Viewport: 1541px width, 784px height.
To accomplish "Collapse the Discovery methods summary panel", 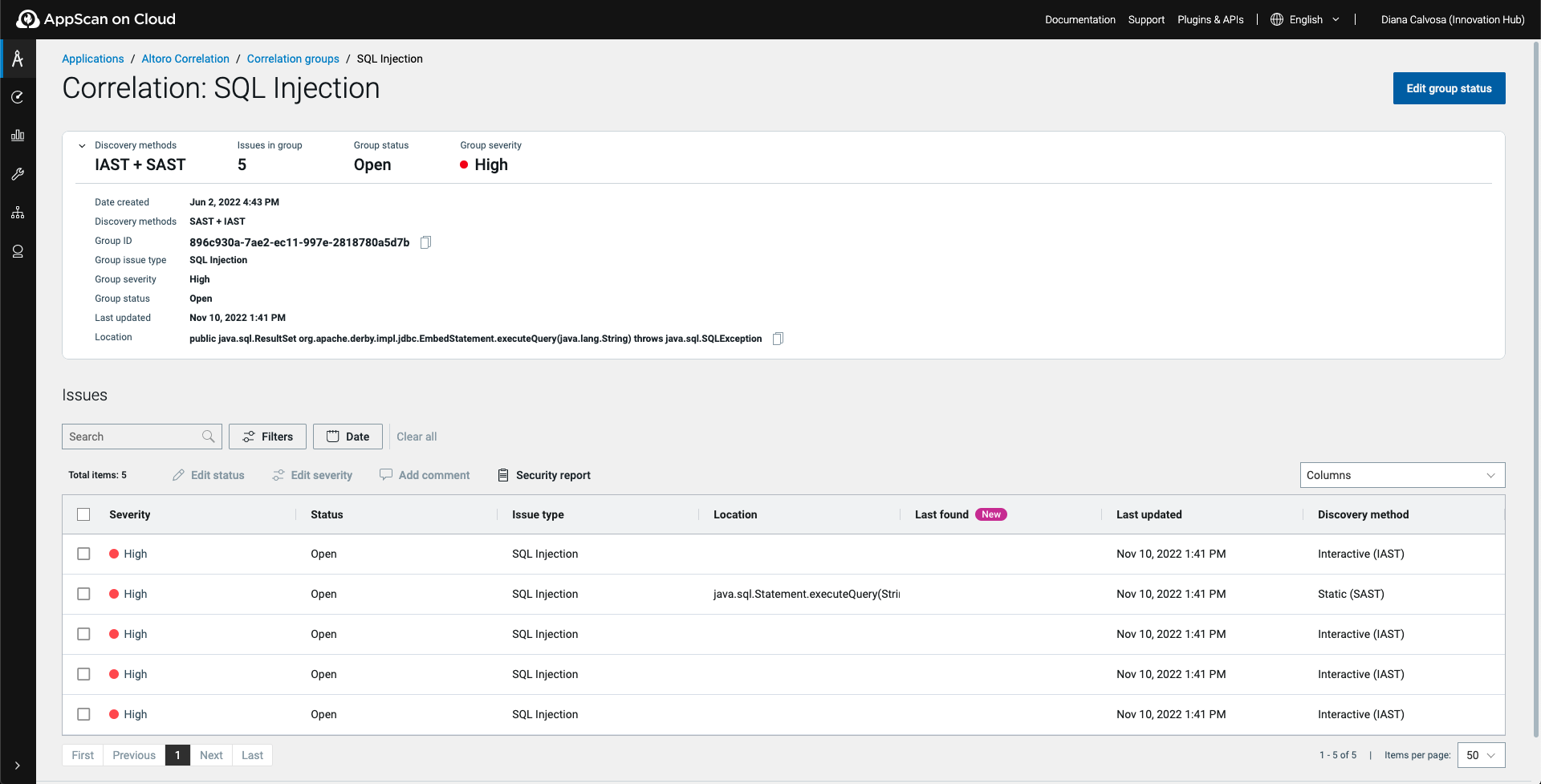I will pyautogui.click(x=81, y=145).
